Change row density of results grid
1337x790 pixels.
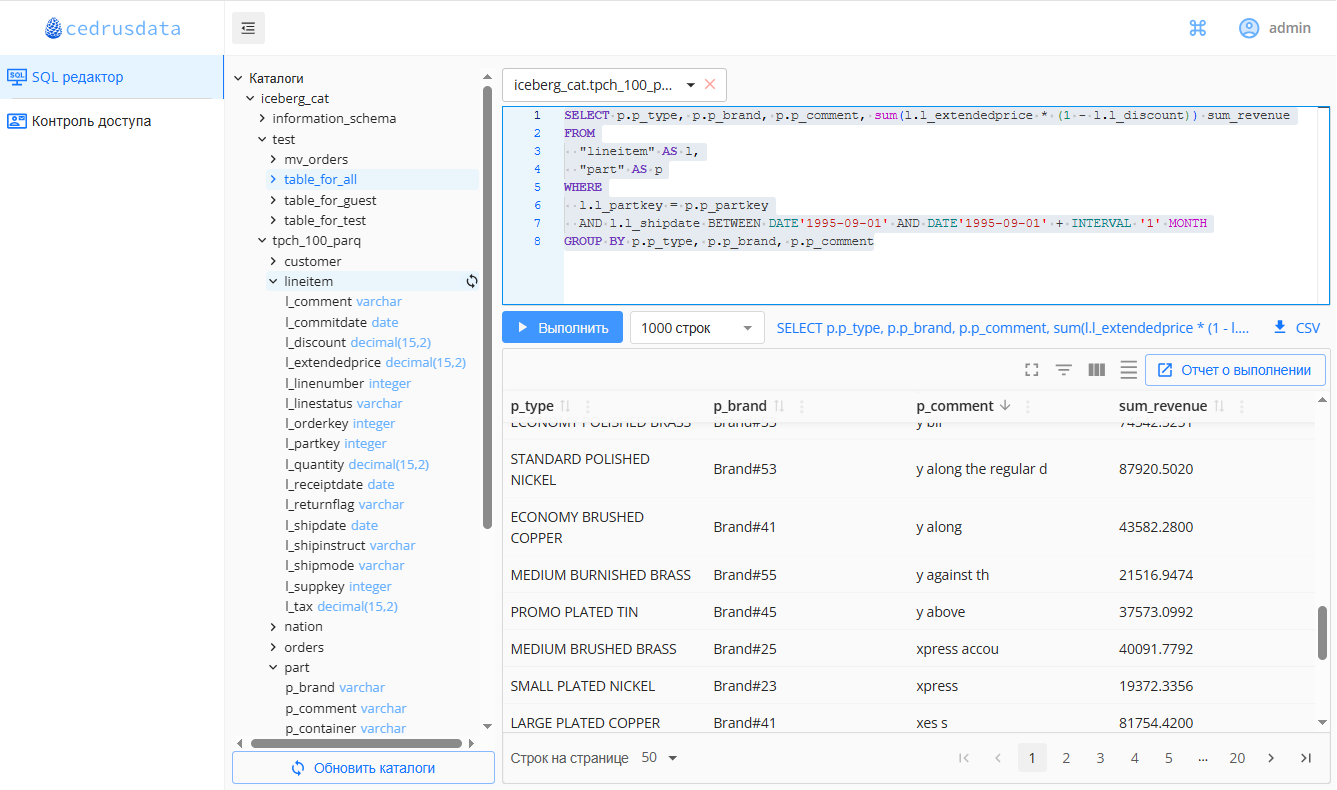pos(1128,370)
